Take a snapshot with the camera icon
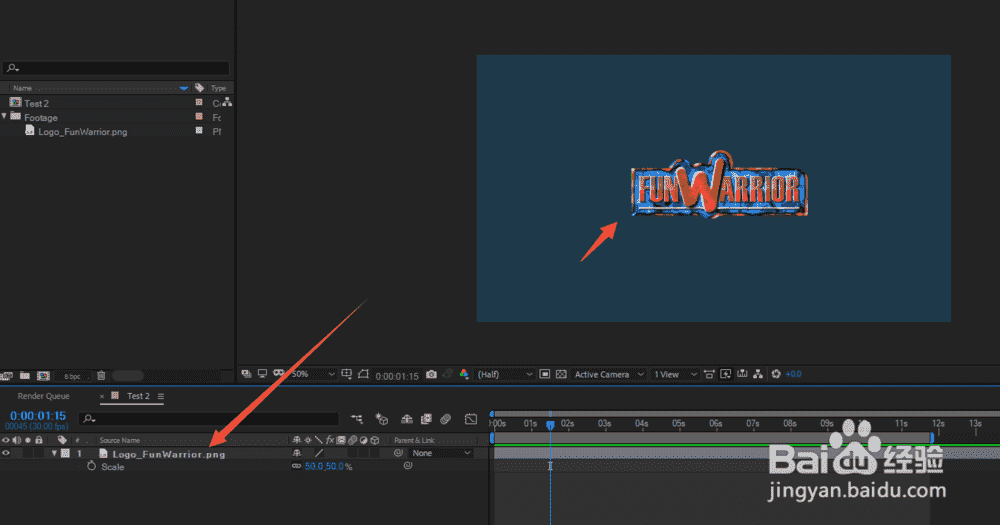The image size is (1000, 525). click(431, 374)
